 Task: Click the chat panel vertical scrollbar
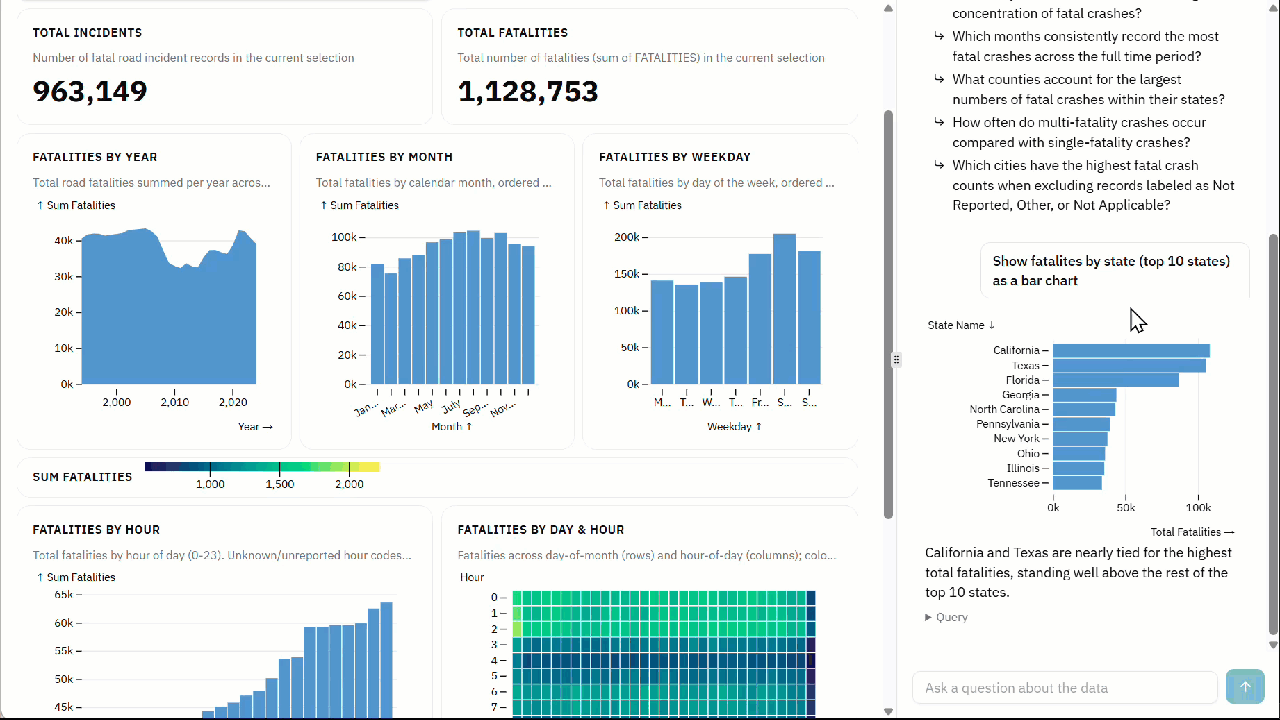click(1273, 435)
